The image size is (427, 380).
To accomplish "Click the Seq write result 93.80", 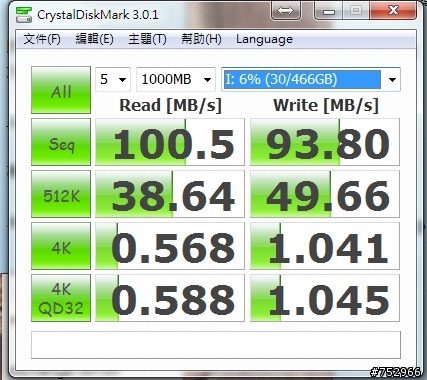I will [x=325, y=142].
